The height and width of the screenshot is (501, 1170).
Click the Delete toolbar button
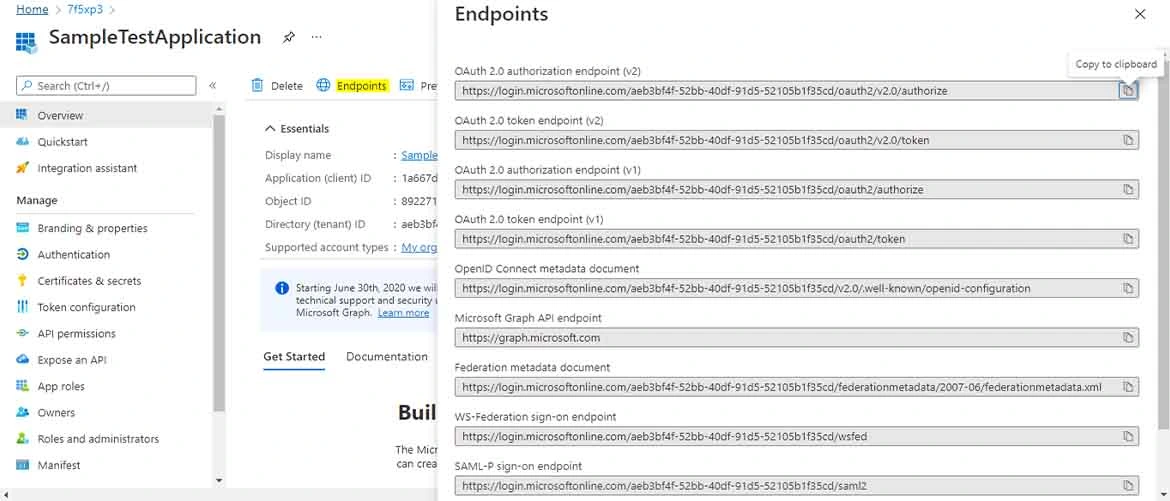(x=277, y=85)
